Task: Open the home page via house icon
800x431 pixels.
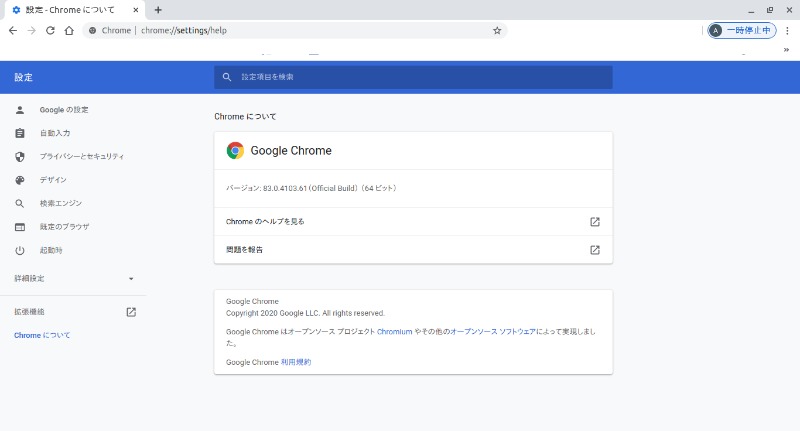Action: click(69, 31)
